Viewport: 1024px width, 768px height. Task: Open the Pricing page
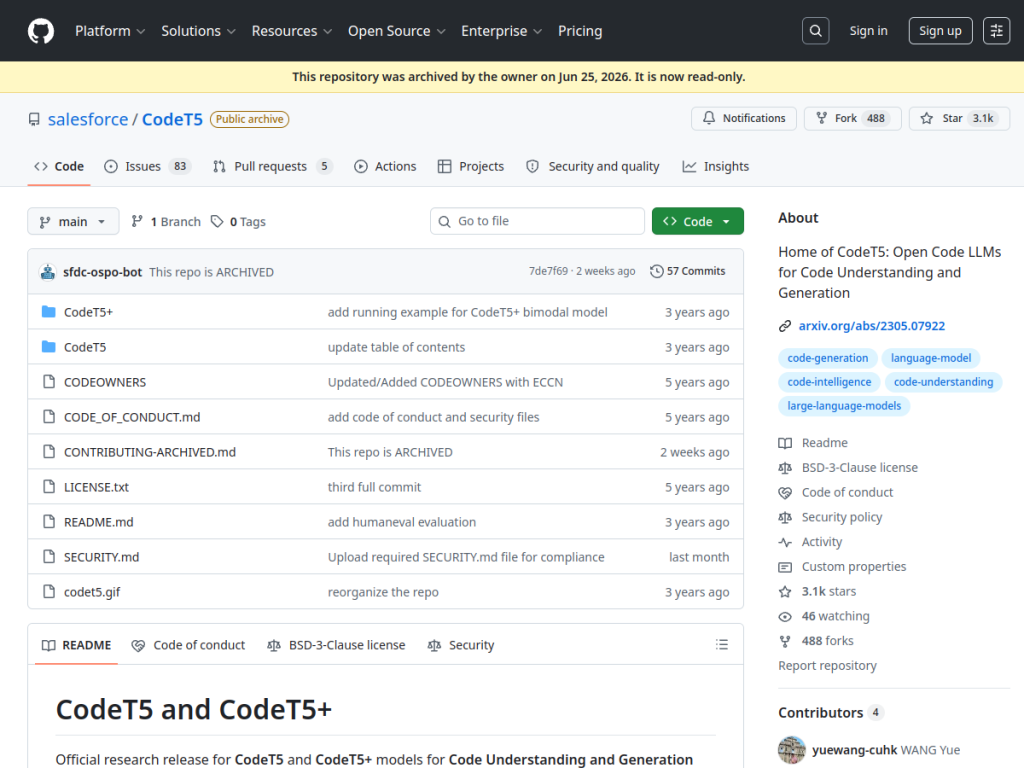coord(580,31)
